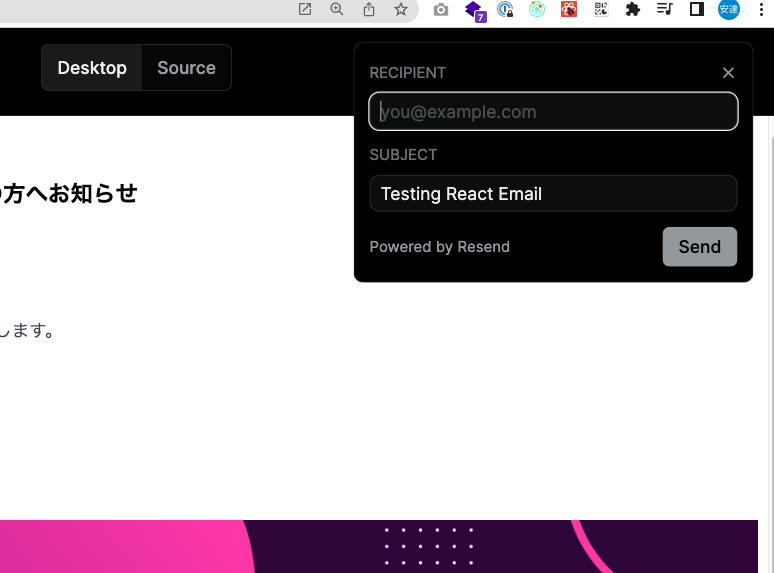This screenshot has height=573, width=774.
Task: Open the blue profile avatar
Action: point(729,9)
